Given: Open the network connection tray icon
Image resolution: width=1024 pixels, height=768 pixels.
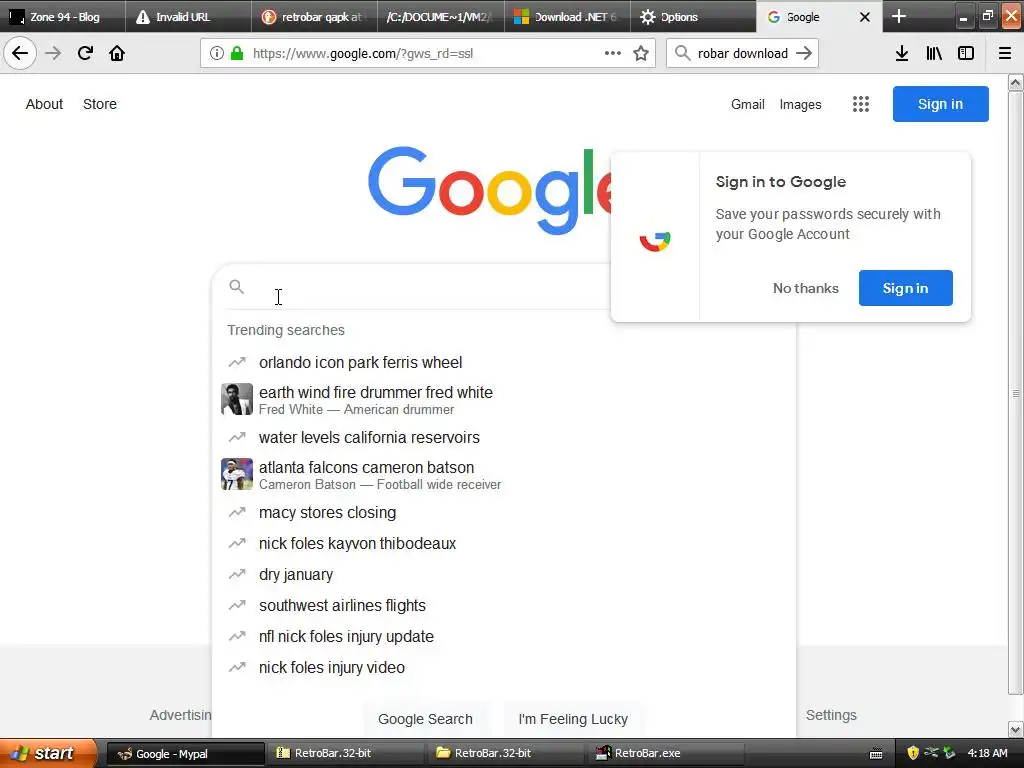Looking at the screenshot, I should click(x=931, y=753).
